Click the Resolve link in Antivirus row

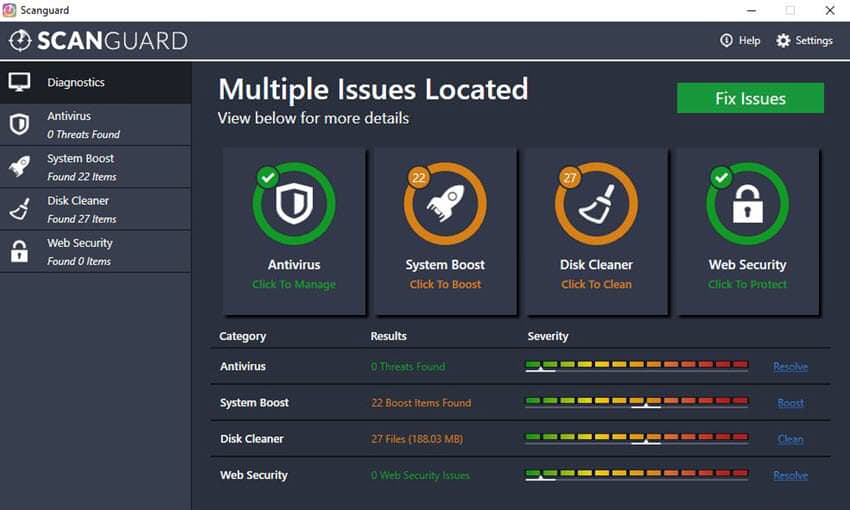(790, 367)
